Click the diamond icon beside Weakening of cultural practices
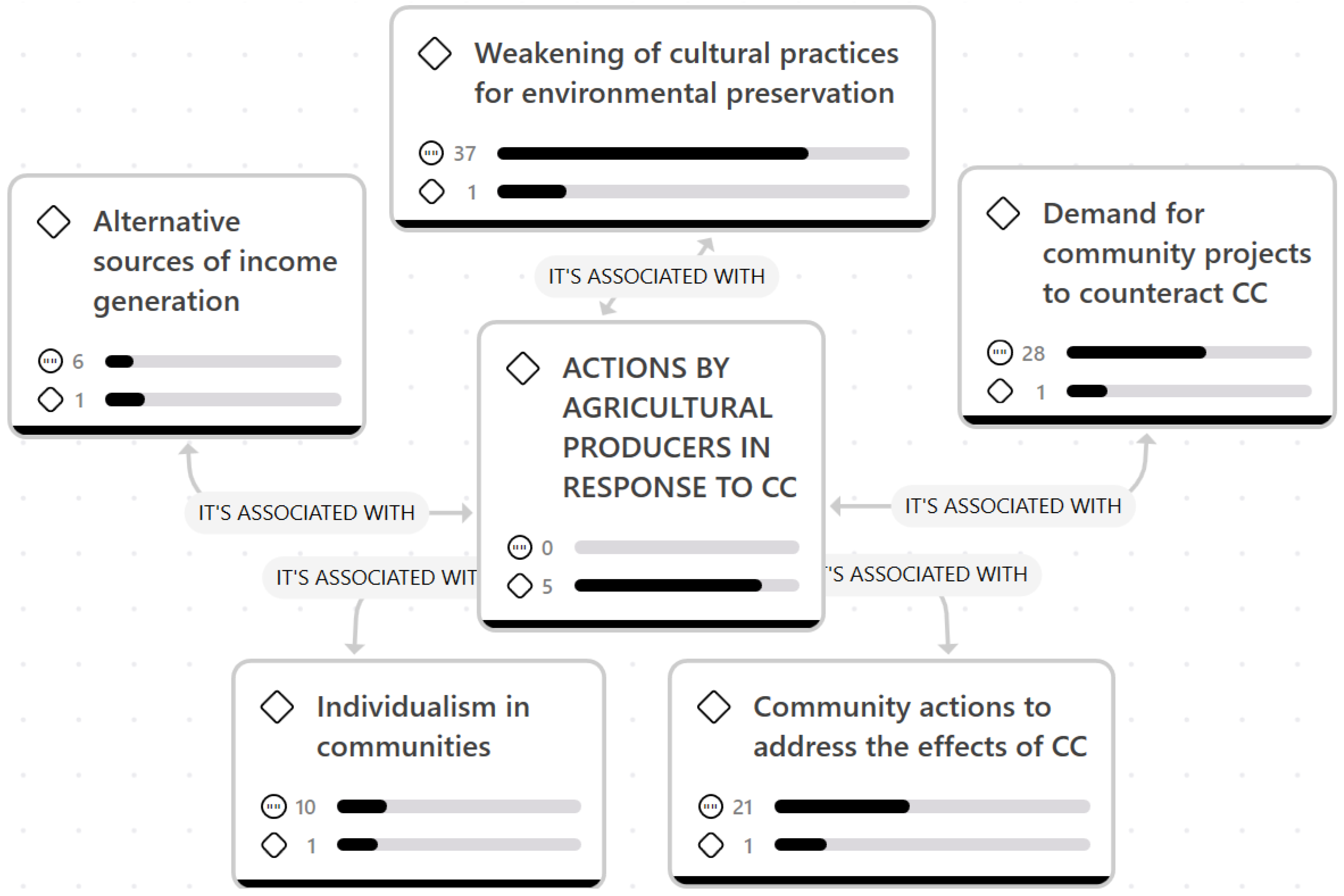Image resolution: width=1344 pixels, height=896 pixels. coord(435,54)
